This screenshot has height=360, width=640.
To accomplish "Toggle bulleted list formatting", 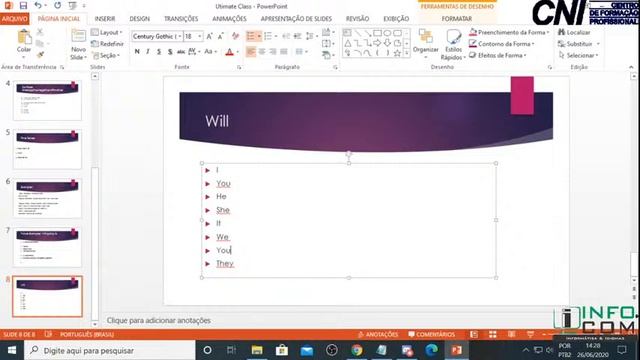I will pos(251,36).
